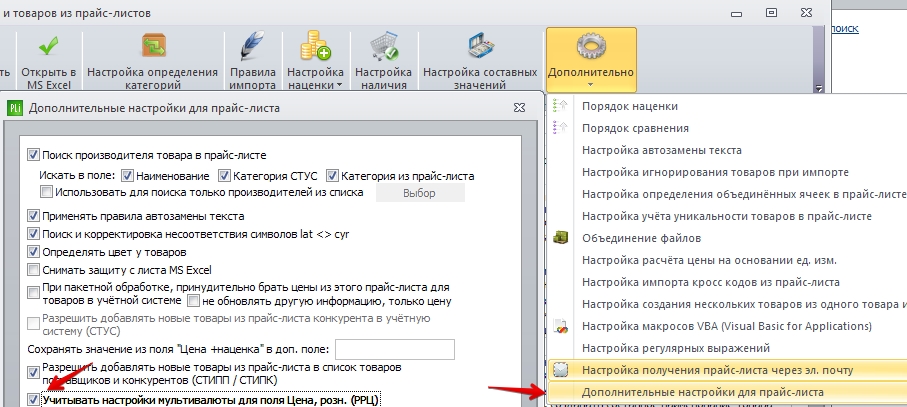This screenshot has height=407, width=907.
Task: Close the Дополнительные настройки dialog
Action: [x=519, y=108]
